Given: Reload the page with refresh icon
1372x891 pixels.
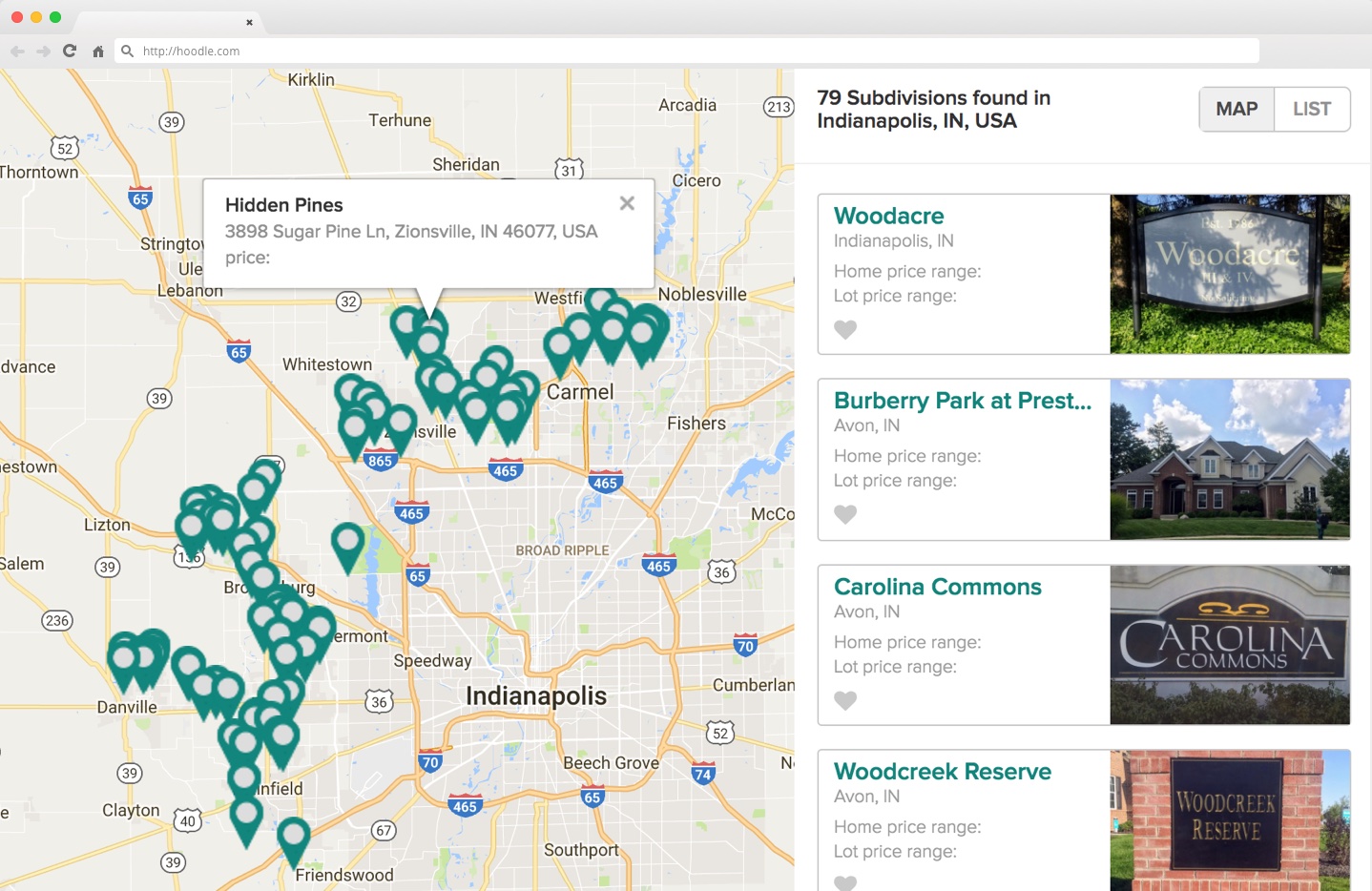Looking at the screenshot, I should coord(70,52).
